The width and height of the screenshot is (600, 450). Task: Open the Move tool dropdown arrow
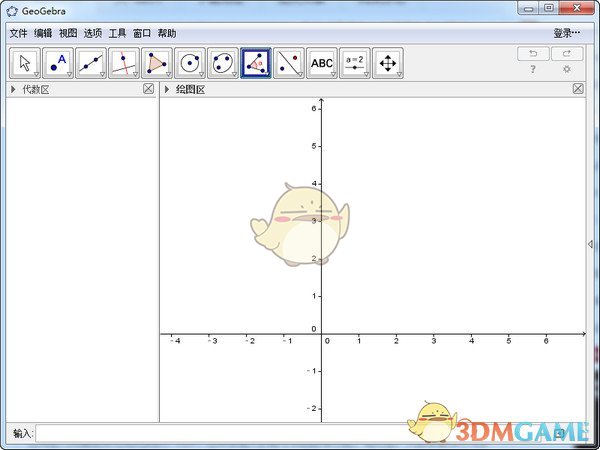pos(36,74)
